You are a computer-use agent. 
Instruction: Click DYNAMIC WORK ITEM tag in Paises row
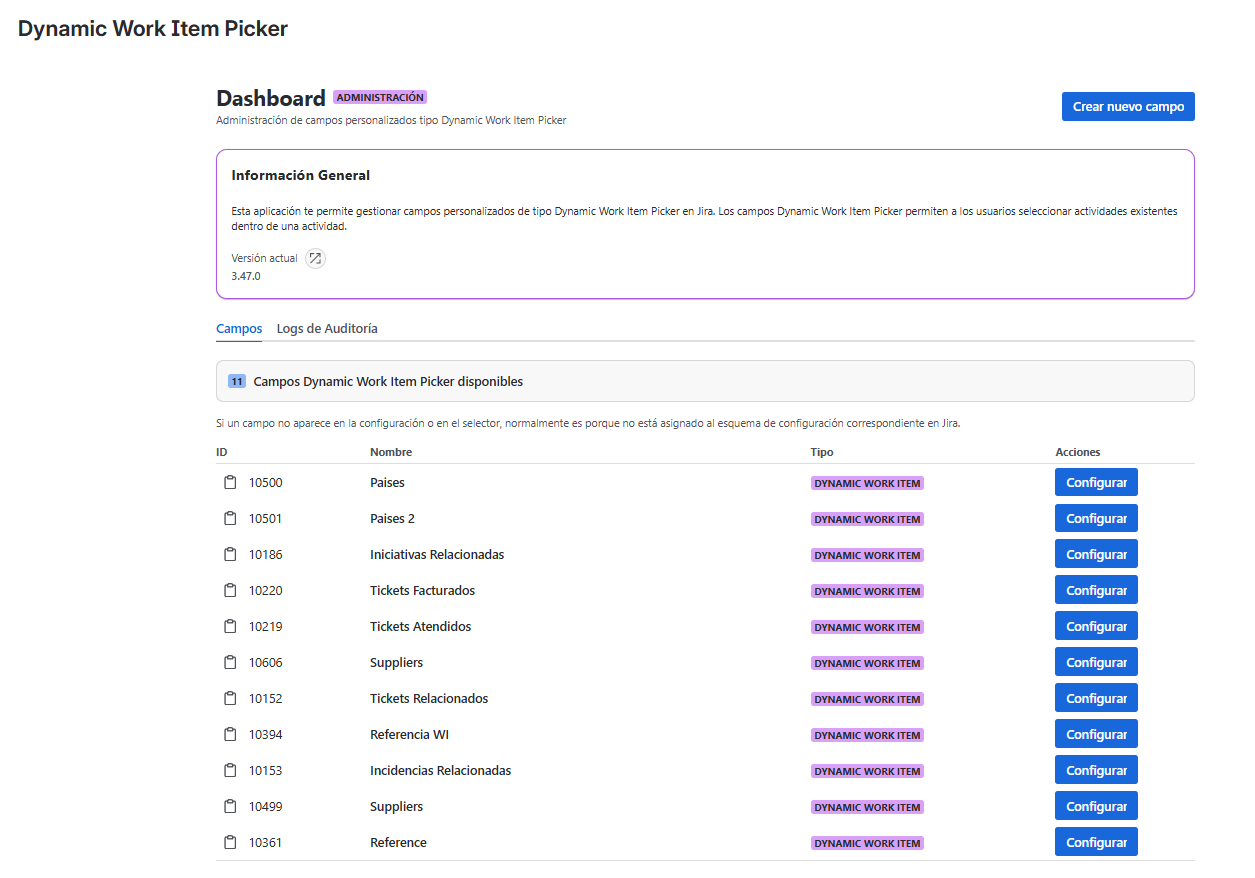click(x=867, y=483)
